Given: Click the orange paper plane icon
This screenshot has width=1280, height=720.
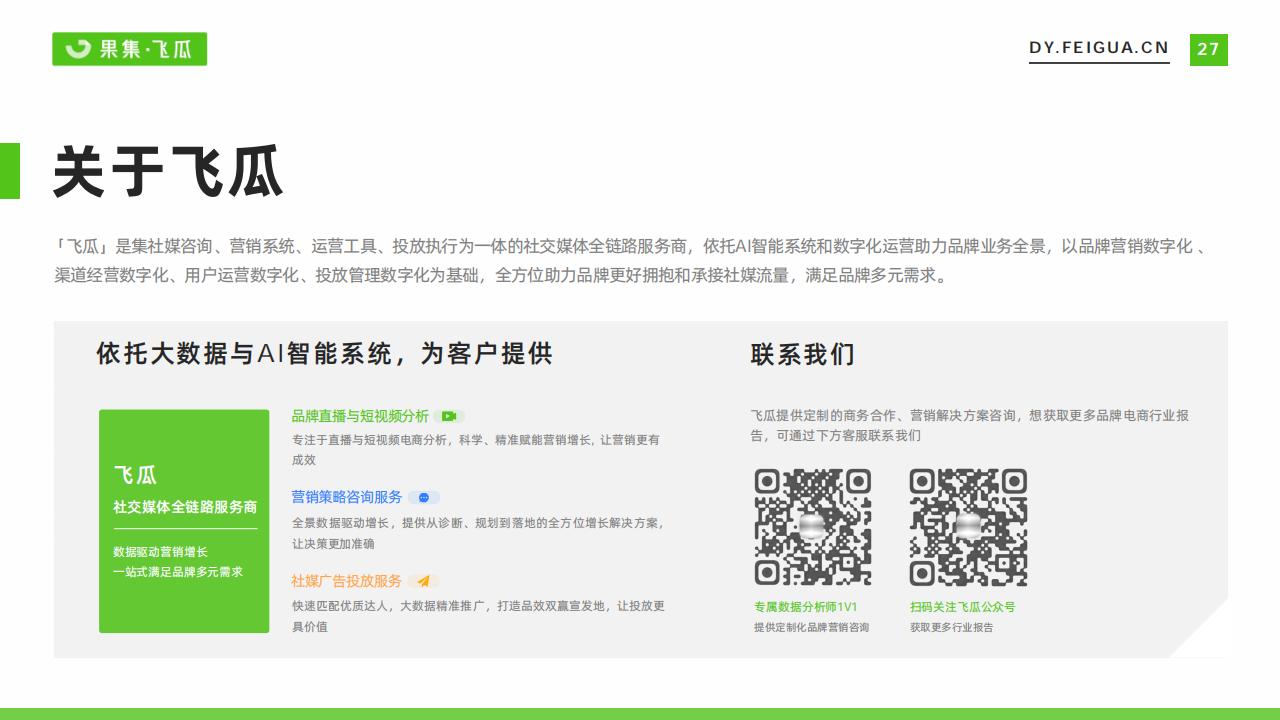Looking at the screenshot, I should click(x=423, y=581).
